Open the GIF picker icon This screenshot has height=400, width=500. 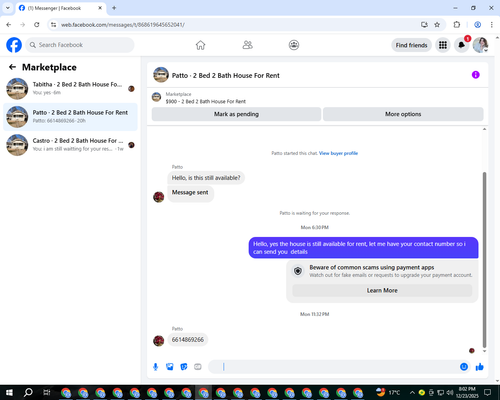pyautogui.click(x=198, y=367)
